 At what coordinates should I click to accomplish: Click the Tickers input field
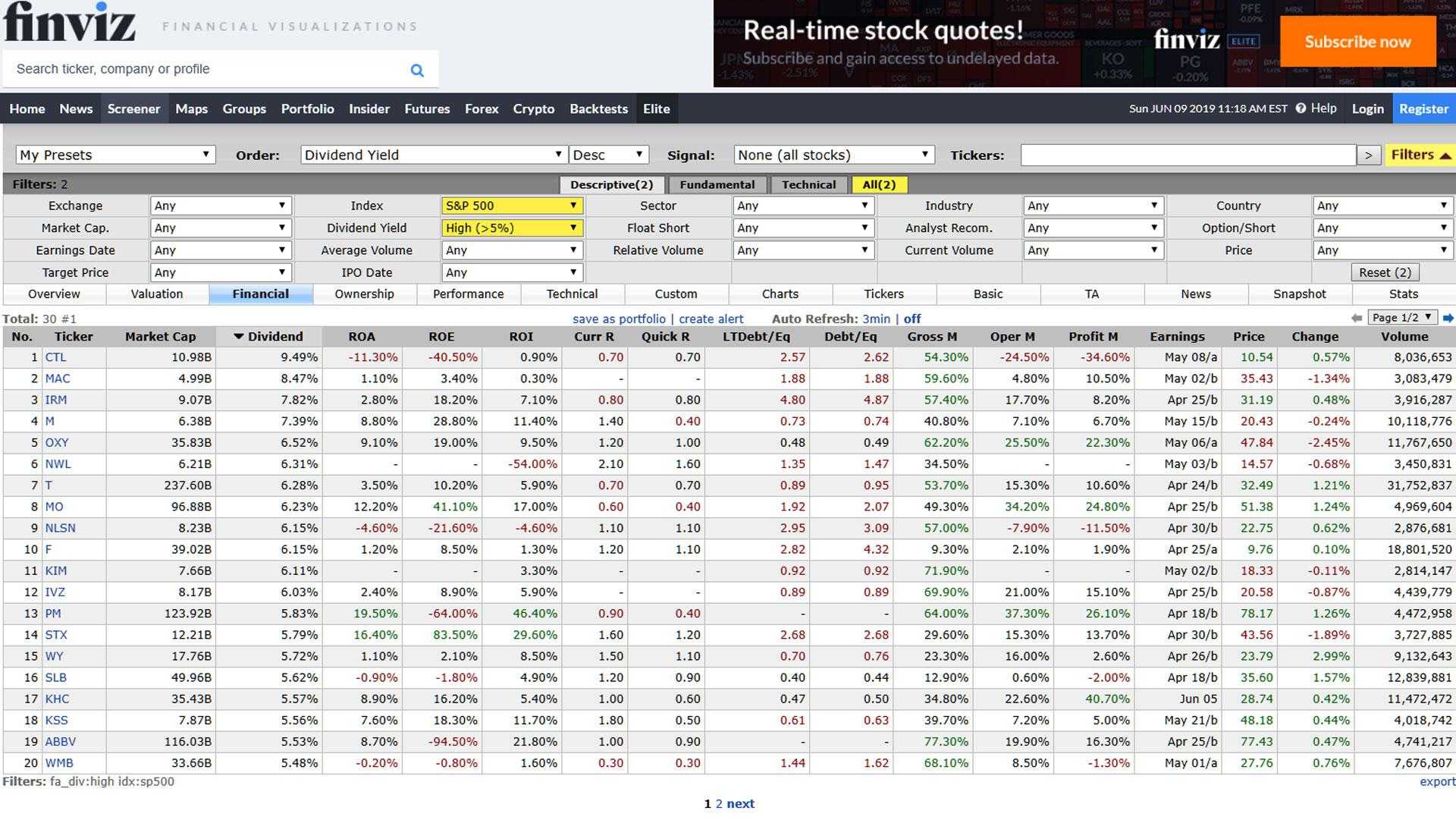click(1188, 155)
